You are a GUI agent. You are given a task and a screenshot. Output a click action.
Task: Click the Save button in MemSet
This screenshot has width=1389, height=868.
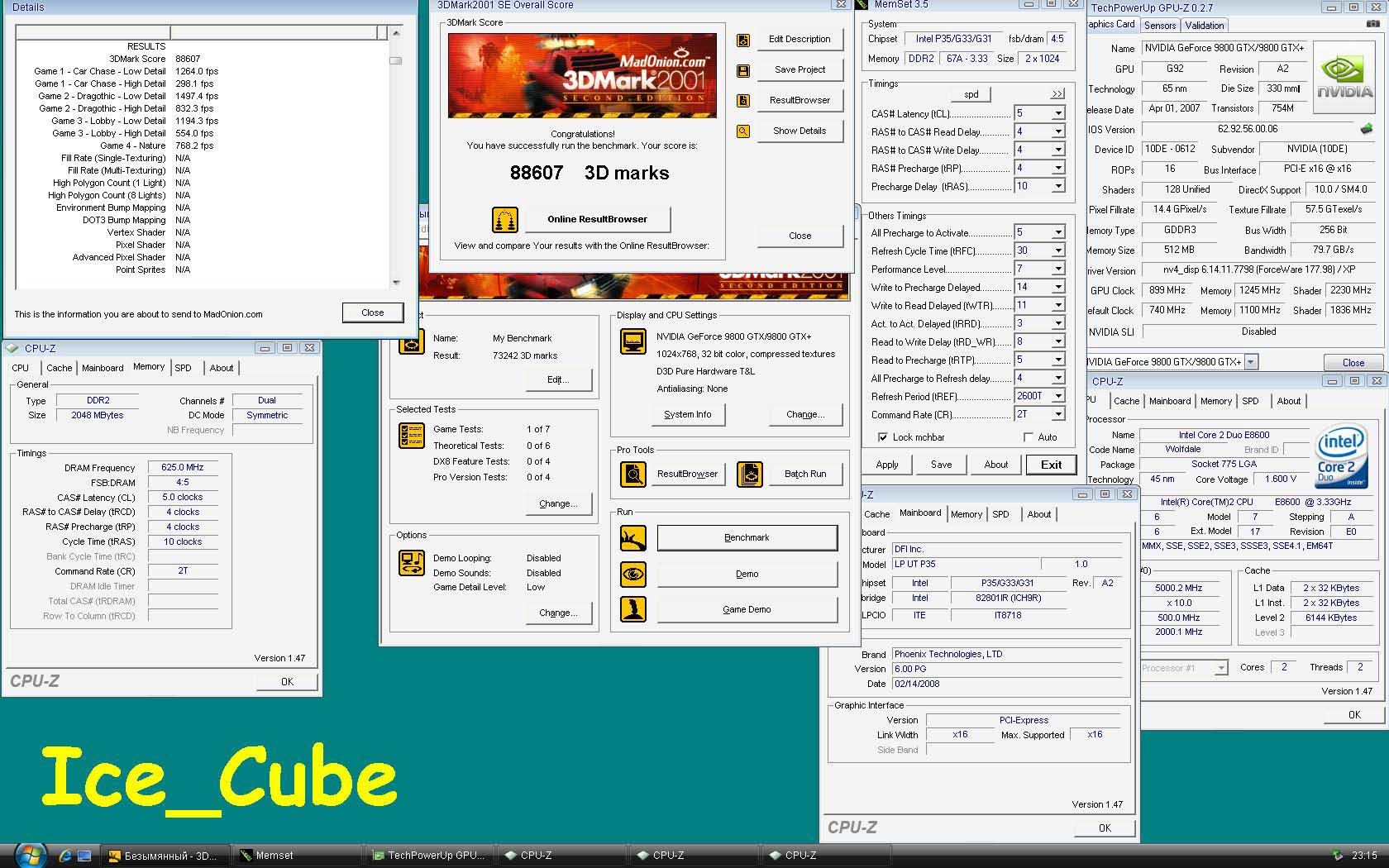[941, 465]
